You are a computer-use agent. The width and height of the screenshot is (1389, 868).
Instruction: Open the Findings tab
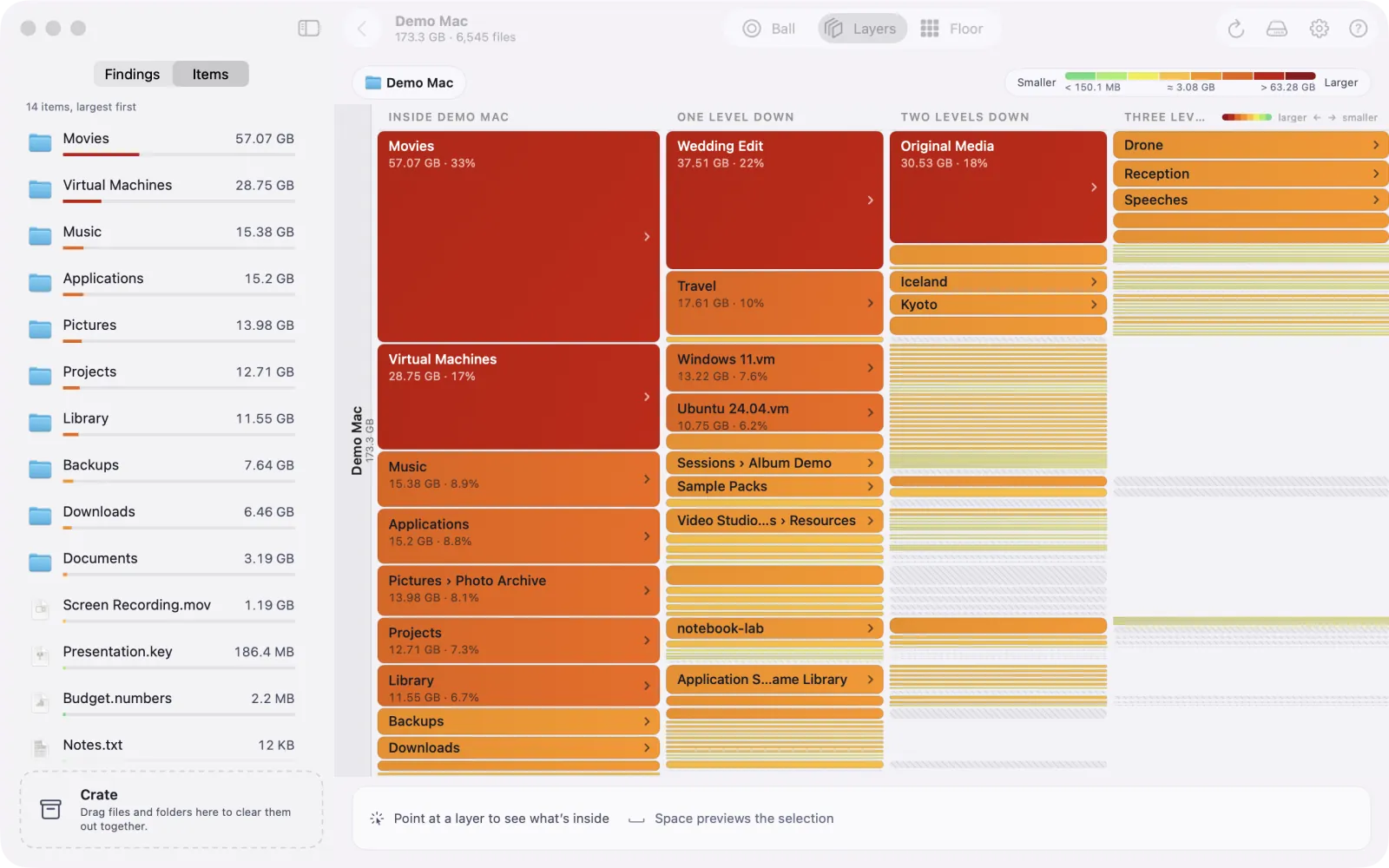[132, 74]
